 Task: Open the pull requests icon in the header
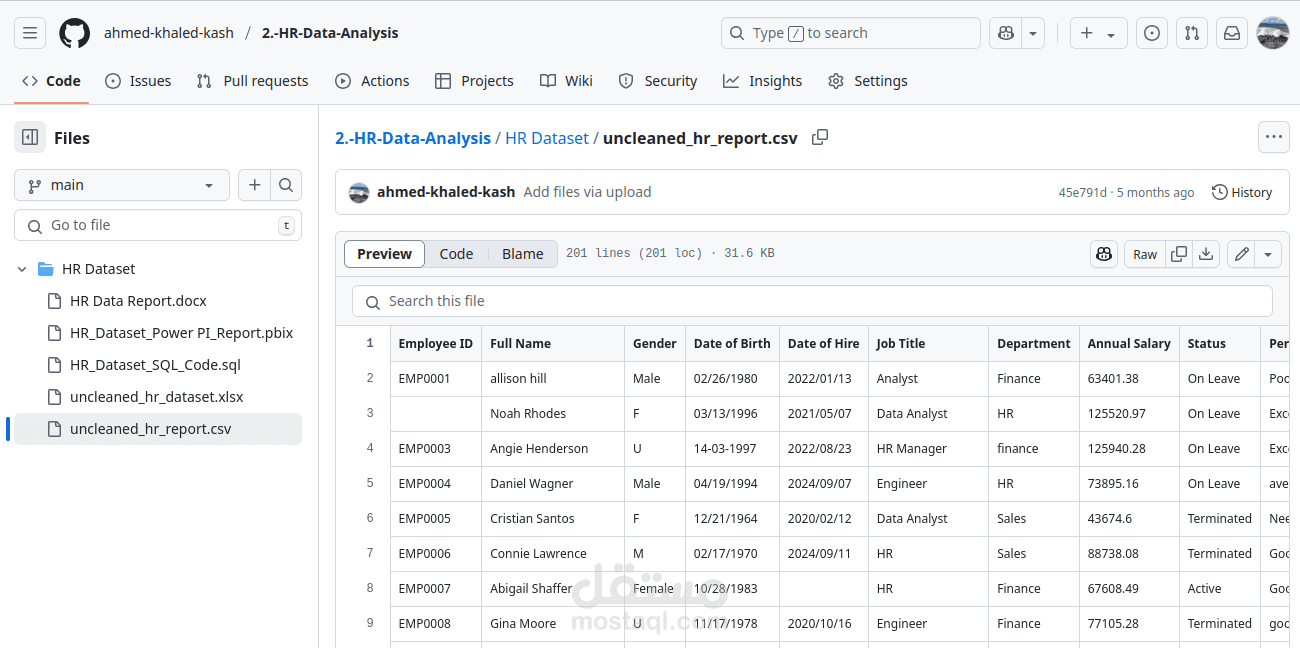tap(1192, 33)
